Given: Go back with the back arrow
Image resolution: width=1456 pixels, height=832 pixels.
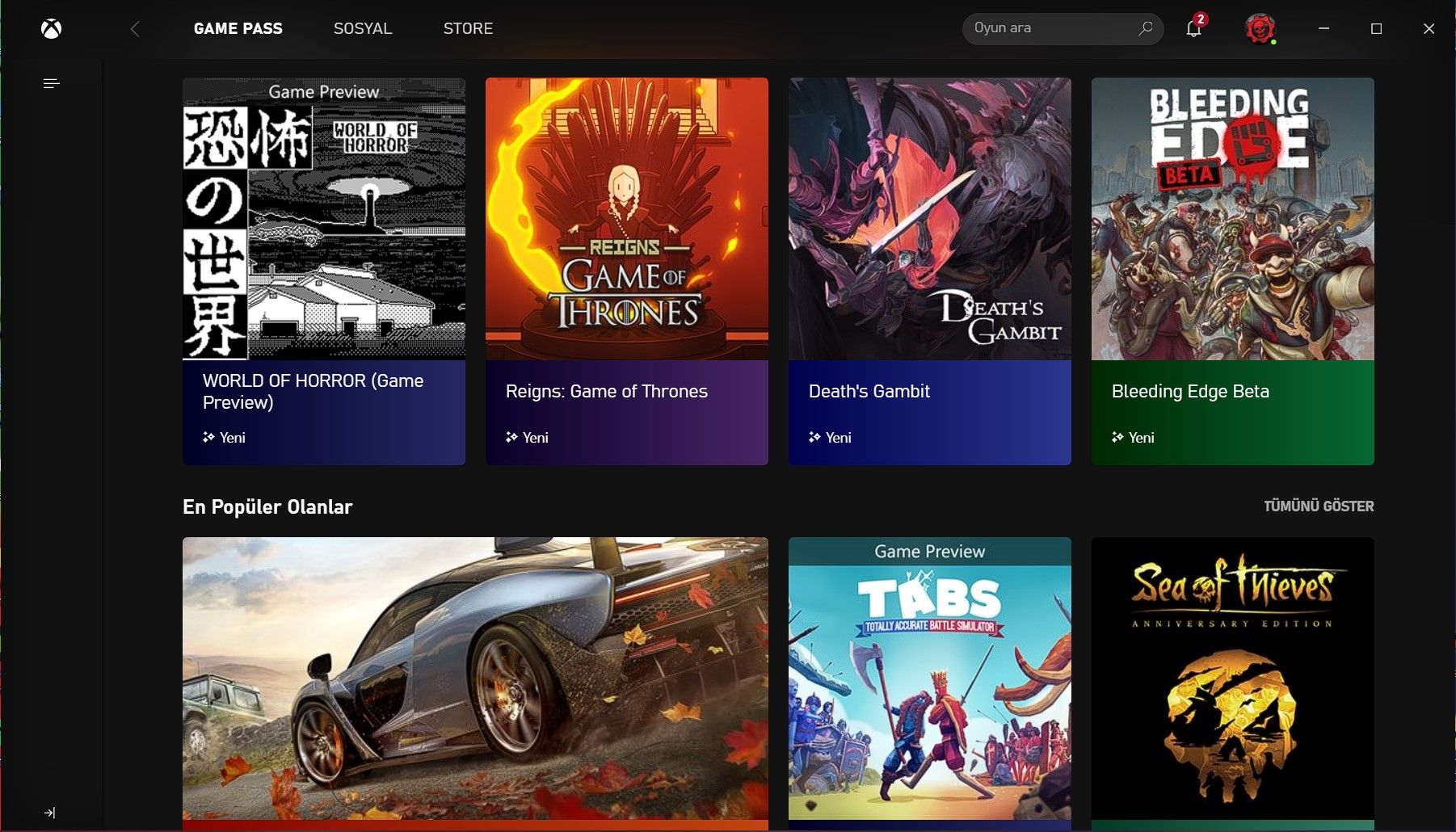Looking at the screenshot, I should (x=135, y=29).
